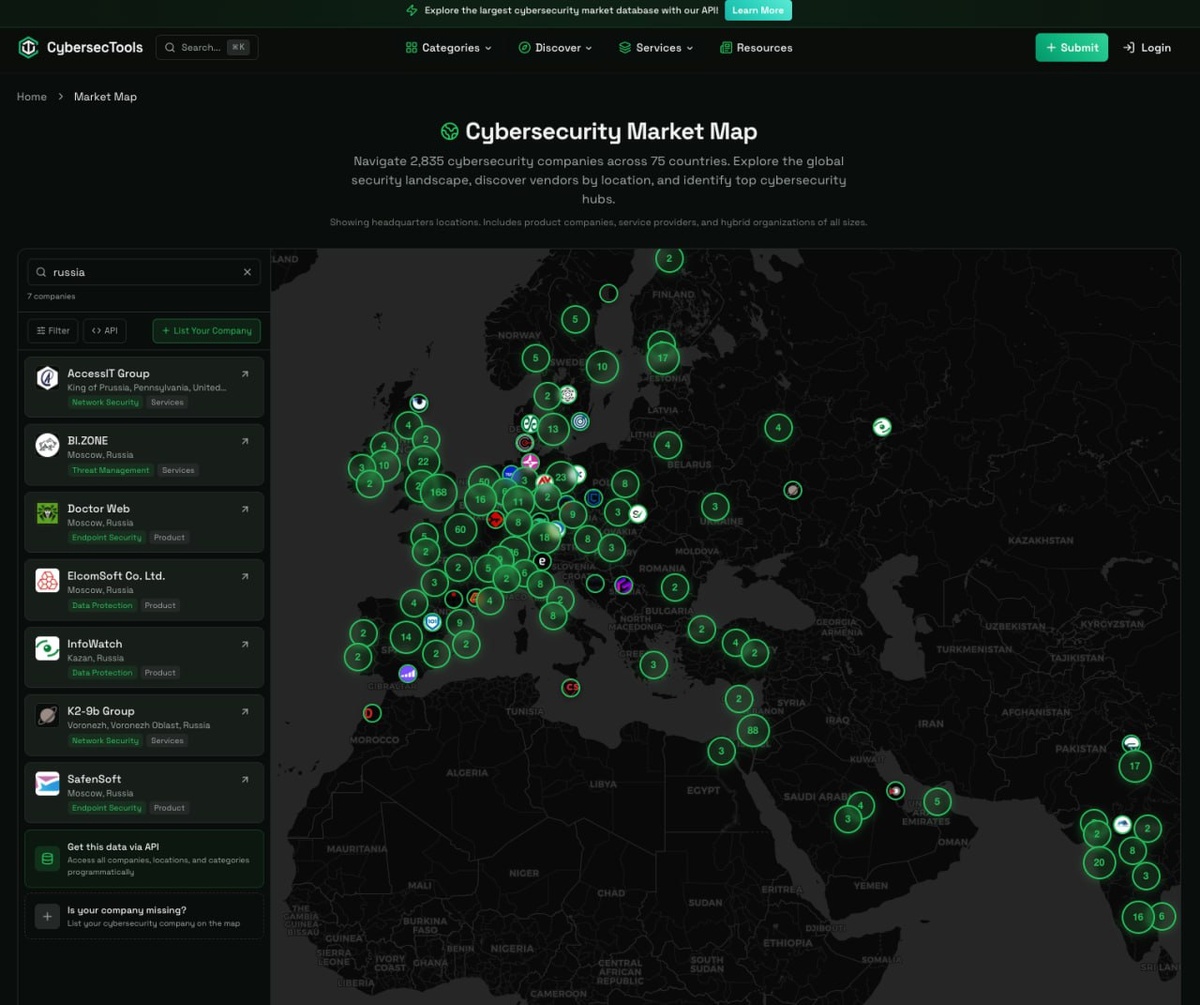The height and width of the screenshot is (1005, 1200).
Task: Click Learn More in the top banner
Action: point(758,10)
